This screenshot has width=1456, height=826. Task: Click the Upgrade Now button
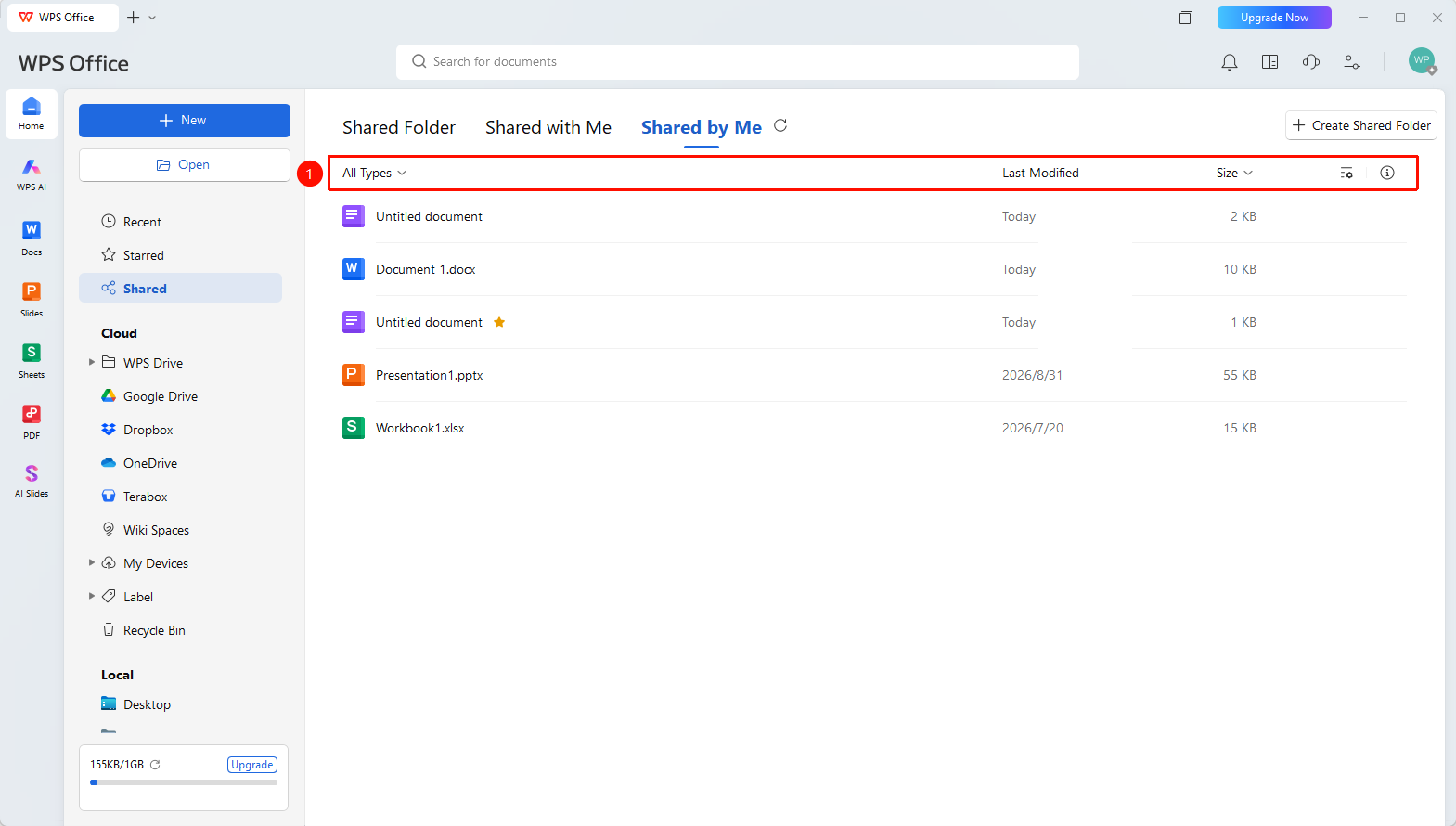click(x=1274, y=18)
